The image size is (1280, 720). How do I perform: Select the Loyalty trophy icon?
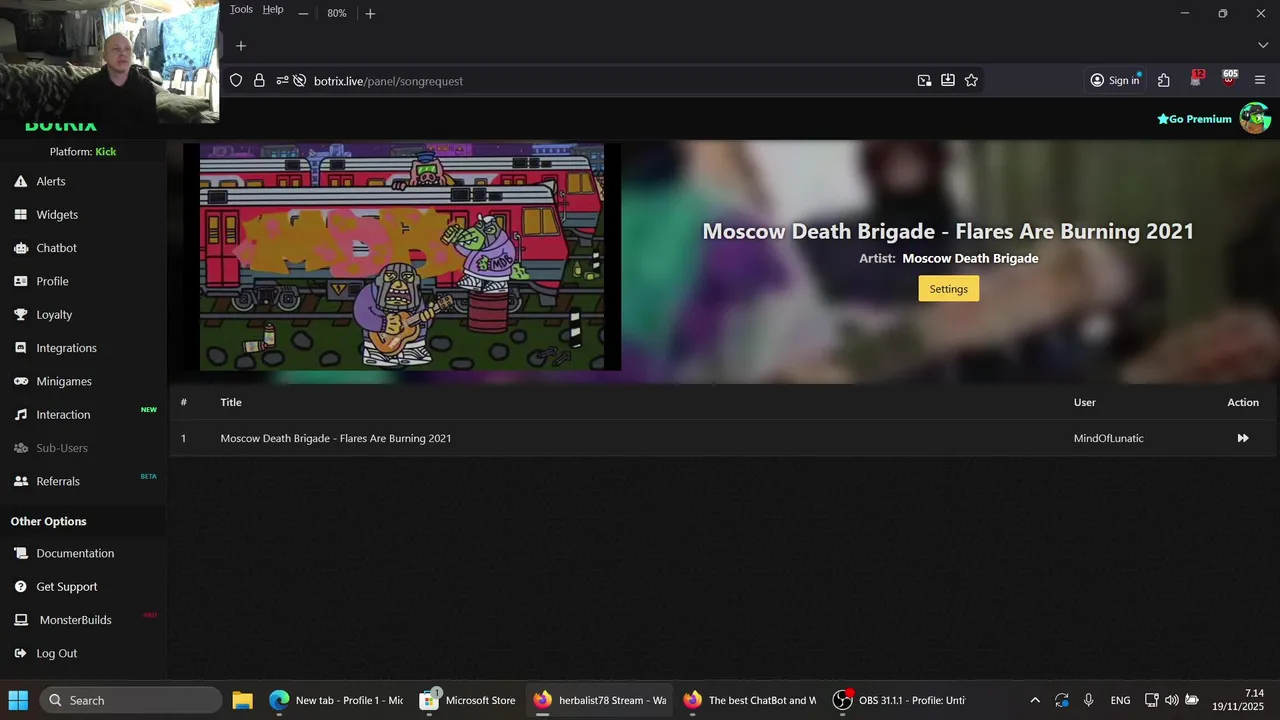tap(20, 314)
